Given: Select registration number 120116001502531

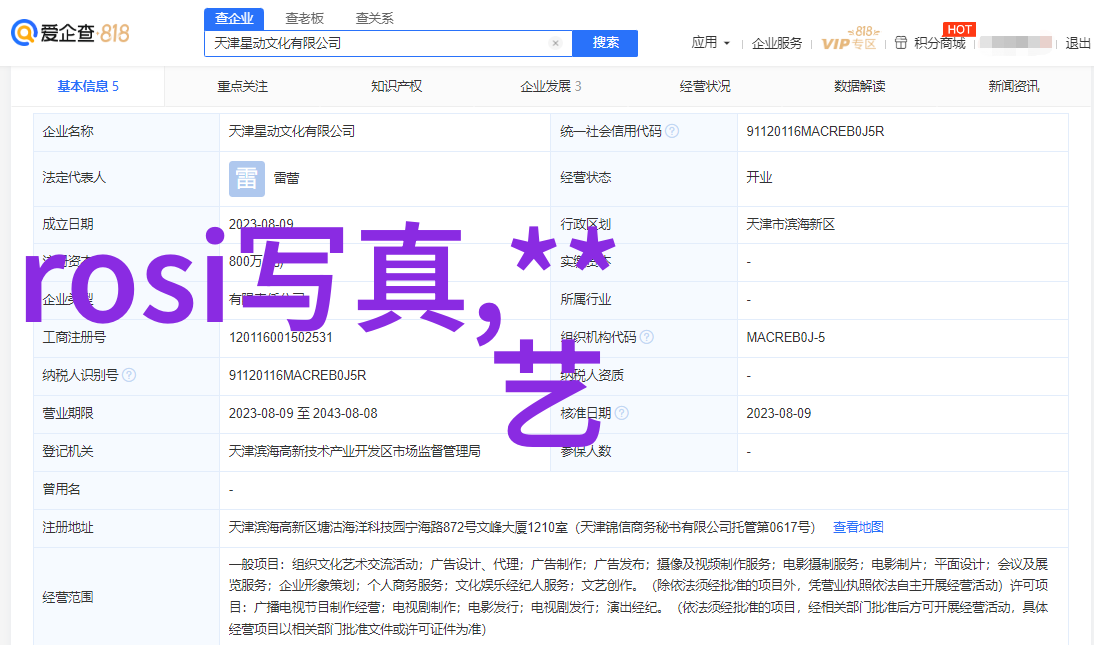Looking at the screenshot, I should tap(280, 337).
